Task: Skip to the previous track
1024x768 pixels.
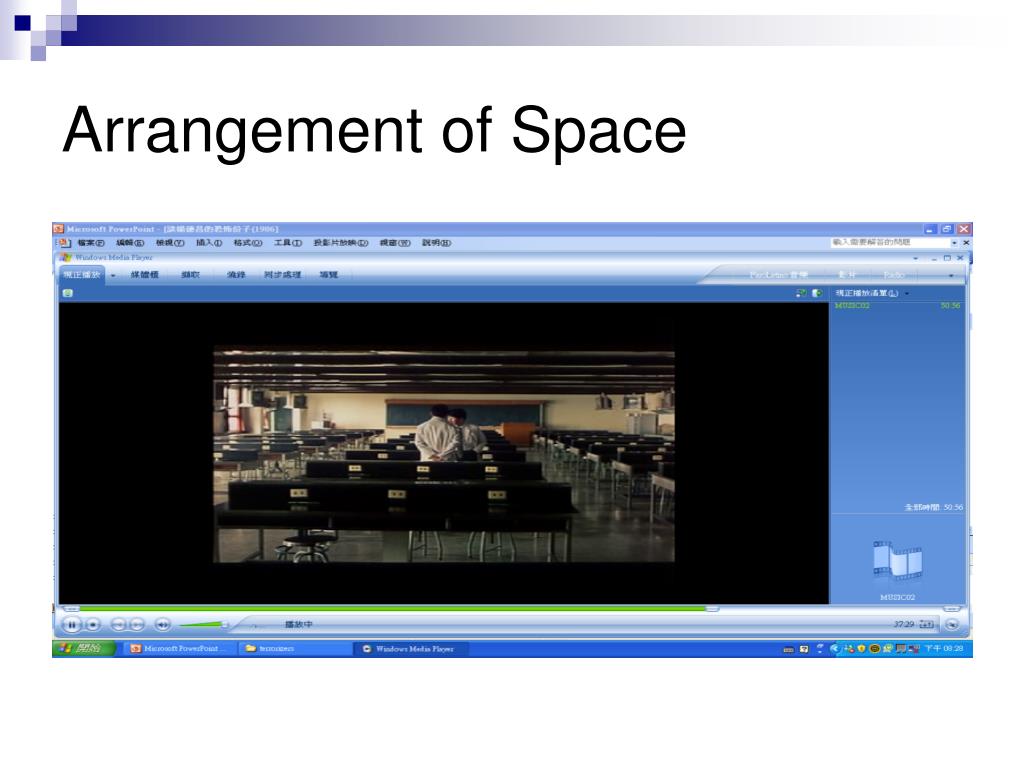Action: coord(118,625)
